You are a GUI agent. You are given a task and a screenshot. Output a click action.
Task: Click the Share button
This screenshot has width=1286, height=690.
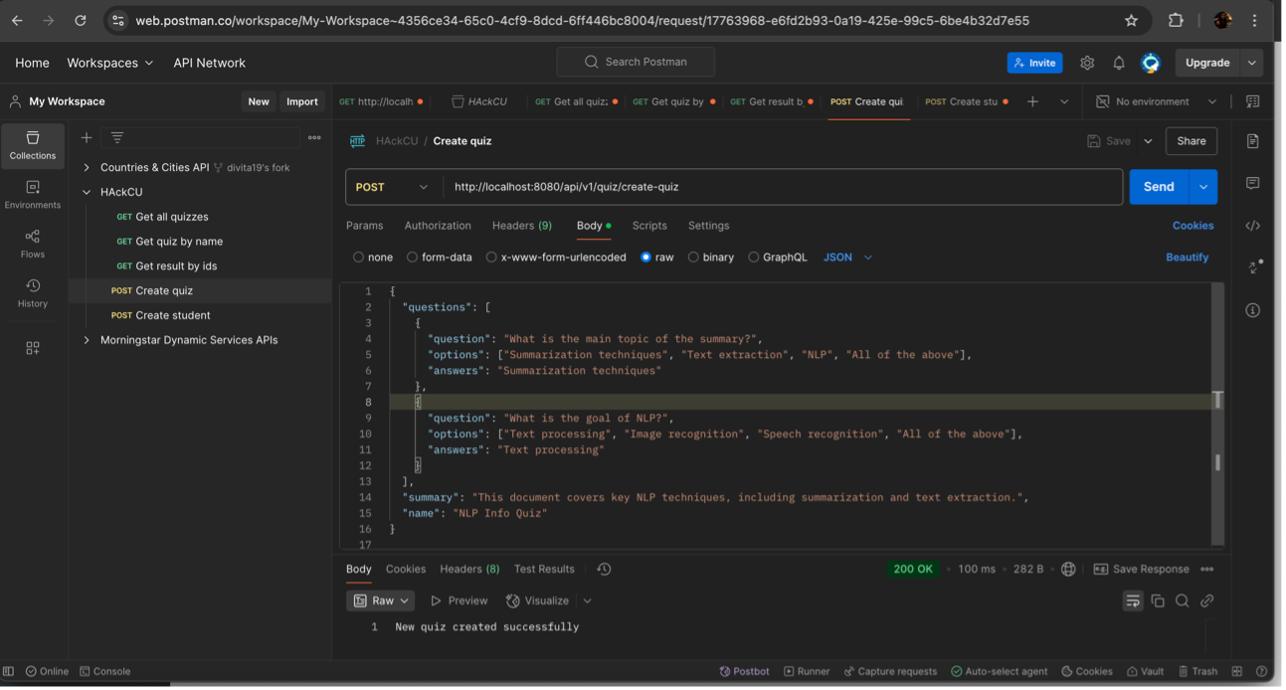point(1191,141)
